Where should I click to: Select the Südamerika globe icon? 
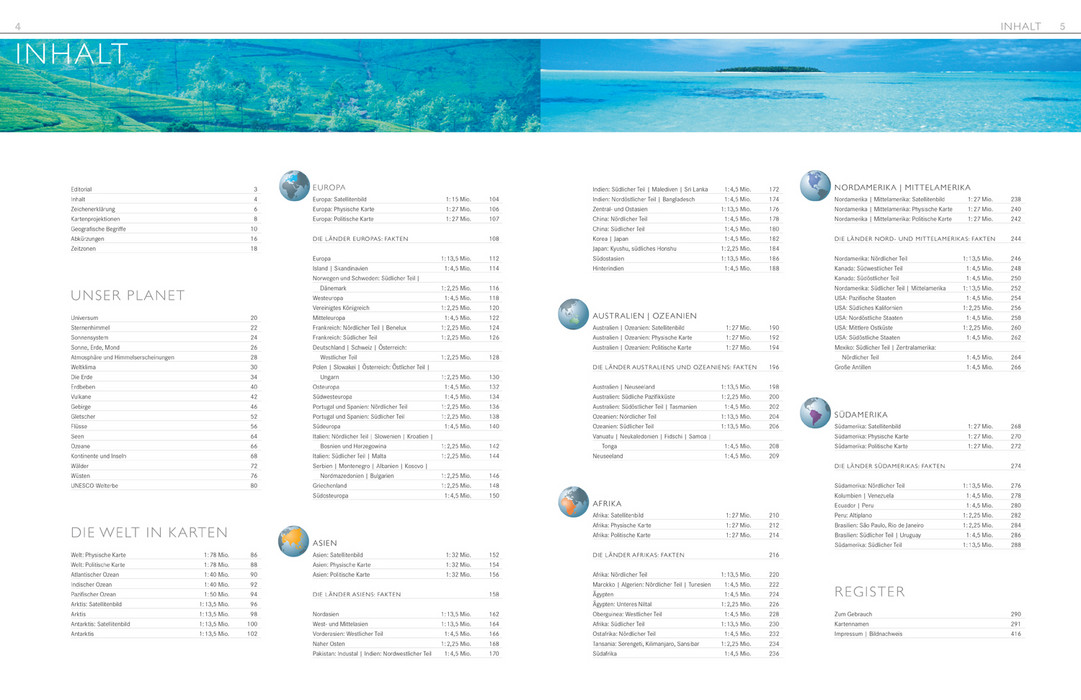click(816, 412)
